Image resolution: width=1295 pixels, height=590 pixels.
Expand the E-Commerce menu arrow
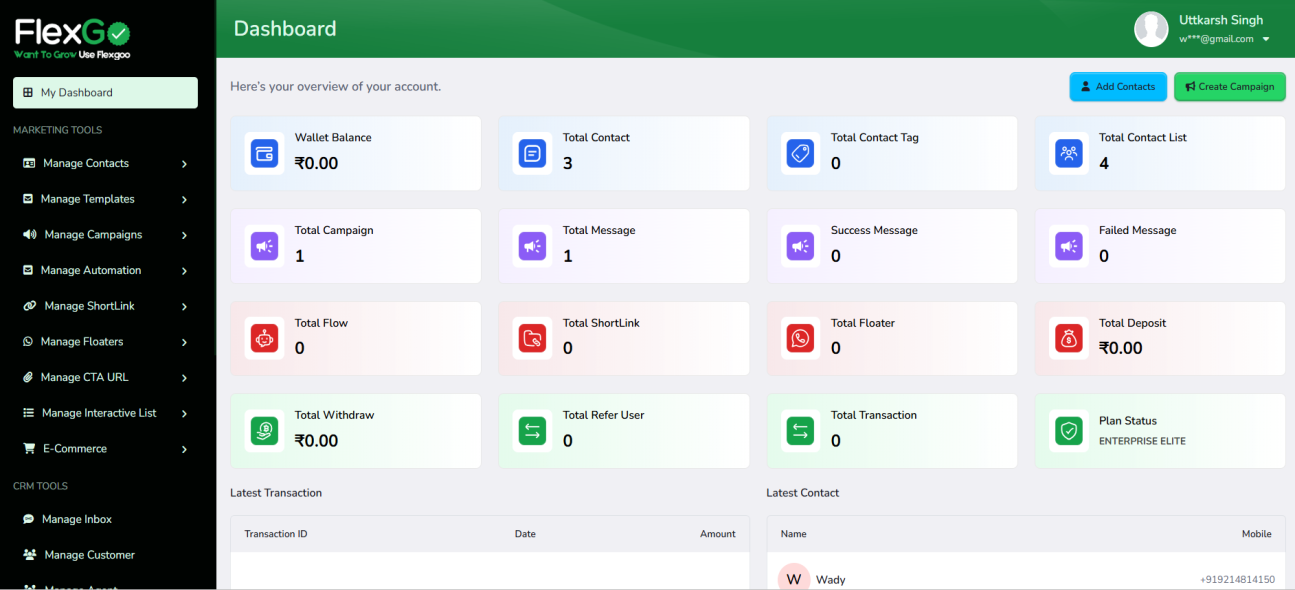(x=184, y=449)
